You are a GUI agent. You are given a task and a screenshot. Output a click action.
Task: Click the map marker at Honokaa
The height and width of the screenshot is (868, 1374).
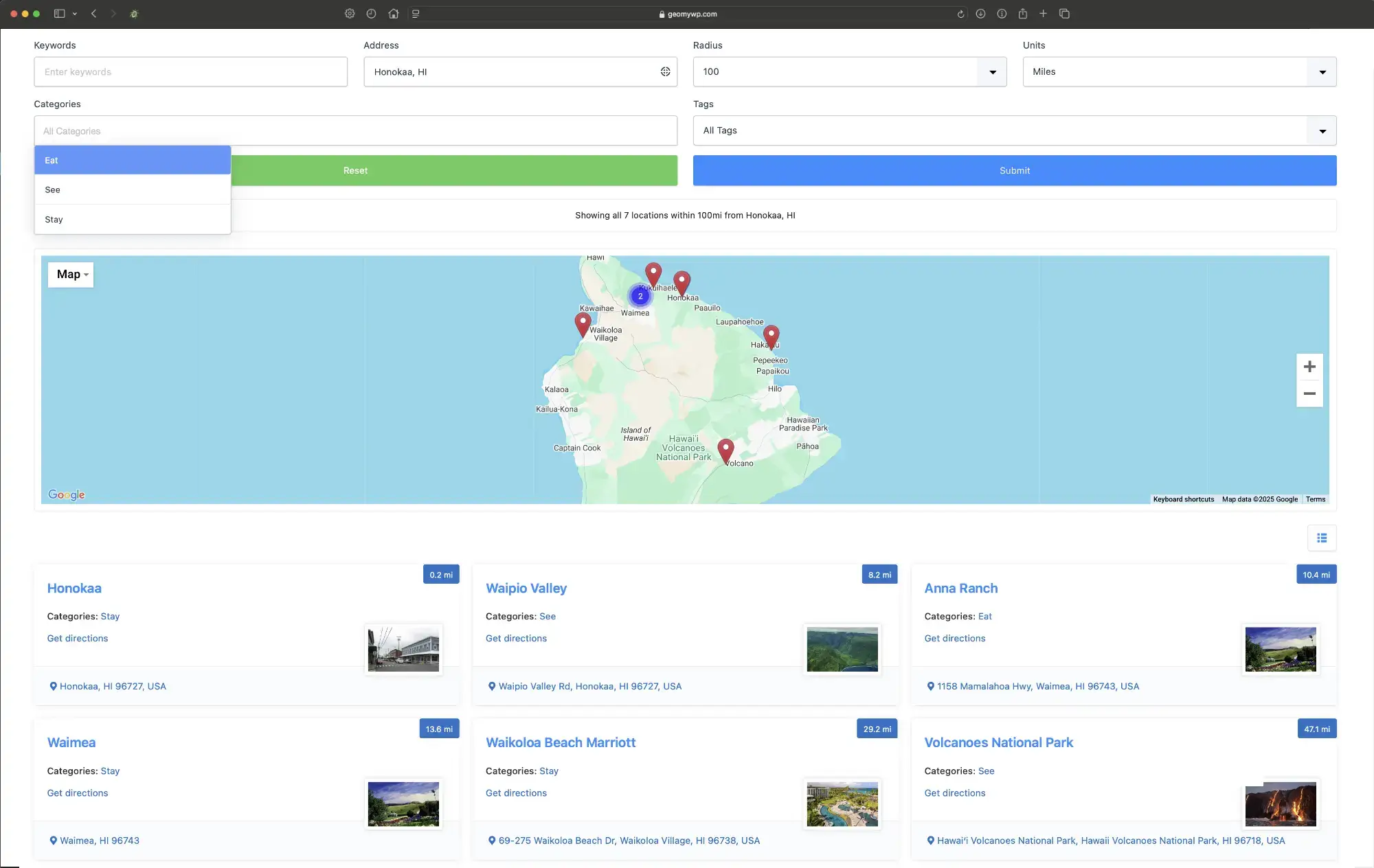coord(682,282)
